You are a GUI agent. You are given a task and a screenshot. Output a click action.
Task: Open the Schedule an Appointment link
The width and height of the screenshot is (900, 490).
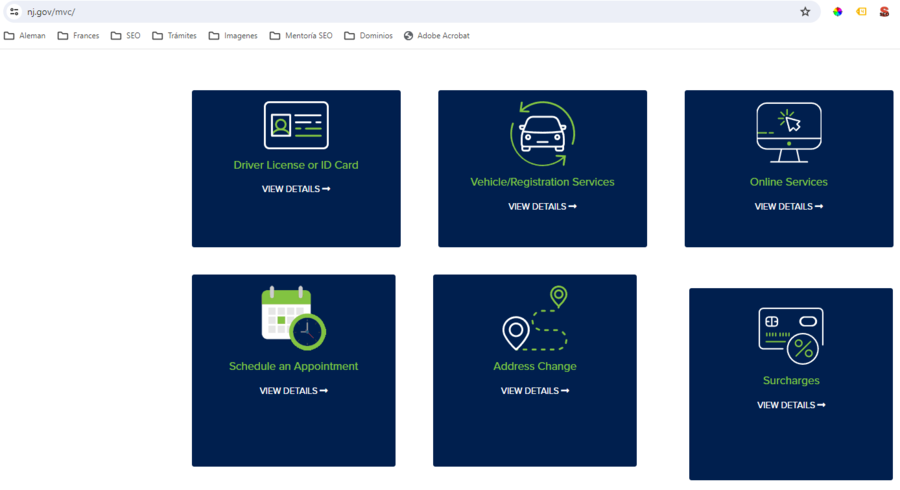click(x=293, y=366)
